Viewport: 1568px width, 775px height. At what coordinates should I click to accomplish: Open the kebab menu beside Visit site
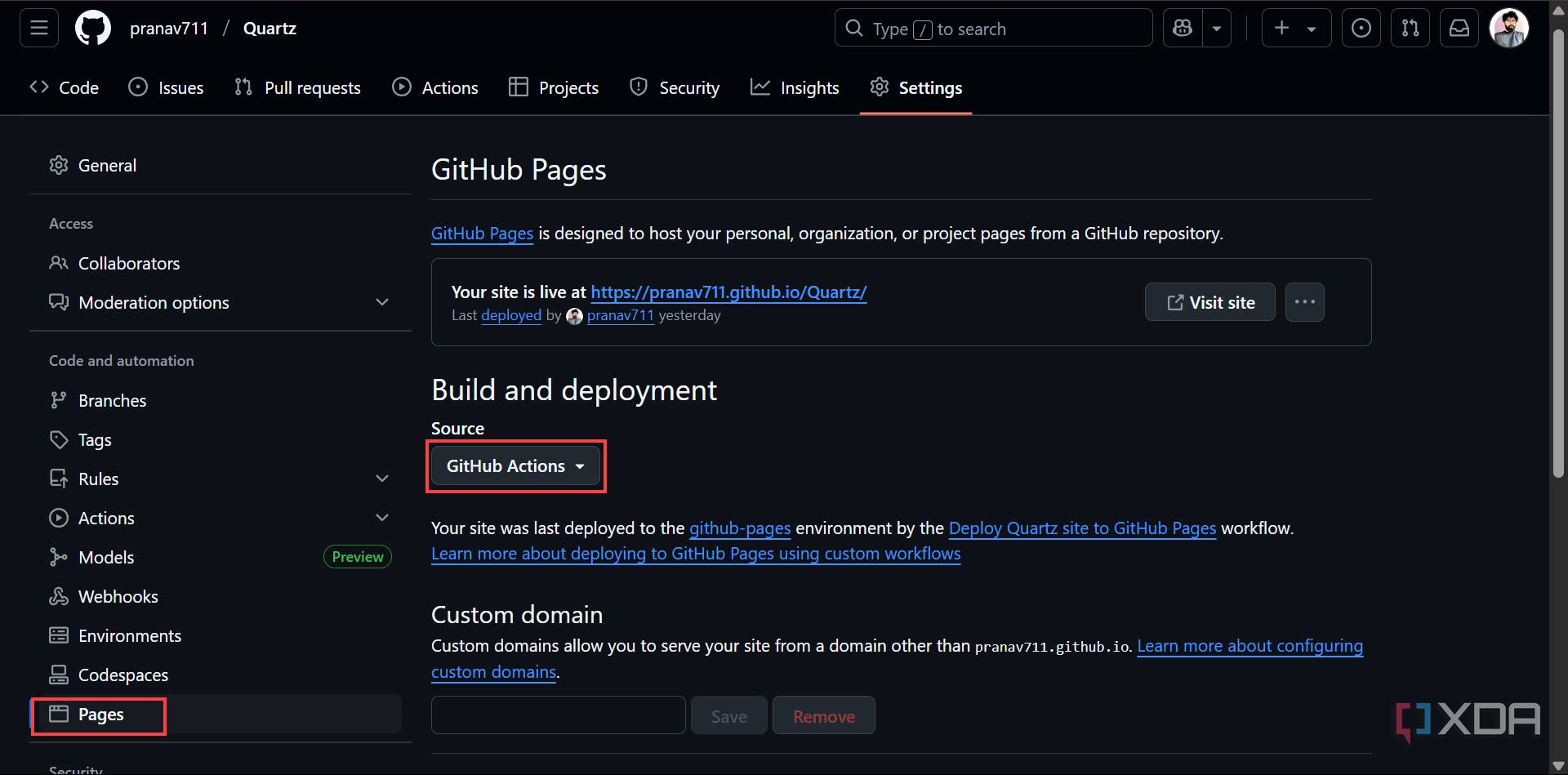coord(1304,301)
